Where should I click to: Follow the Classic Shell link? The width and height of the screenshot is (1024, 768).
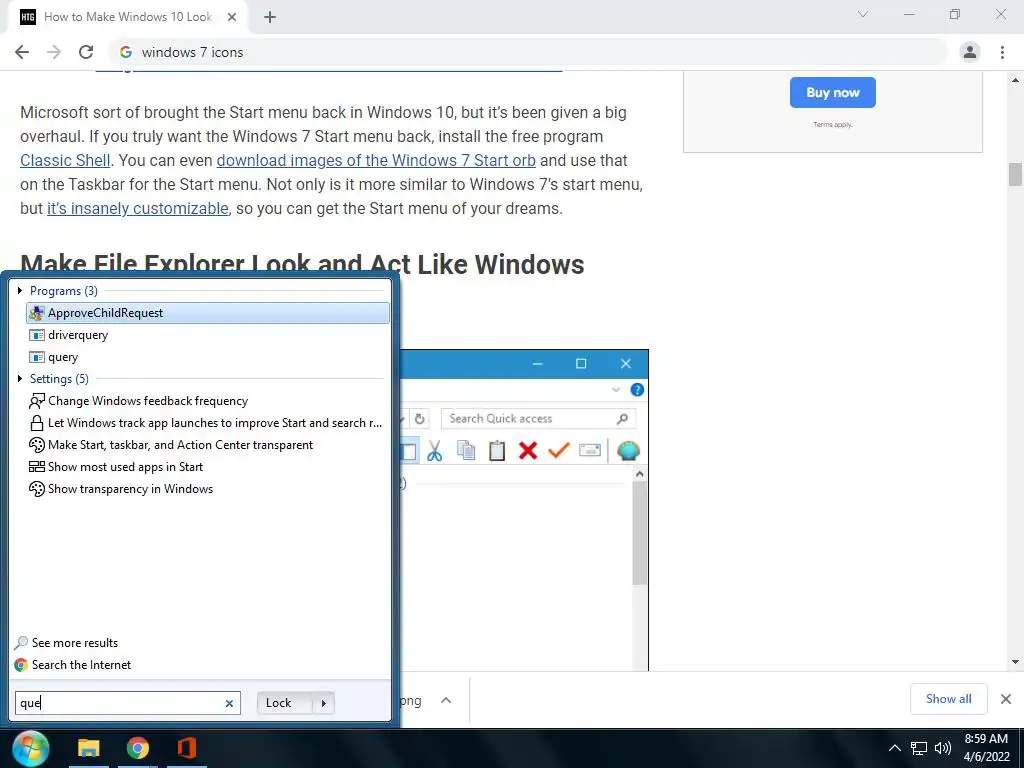pos(65,161)
